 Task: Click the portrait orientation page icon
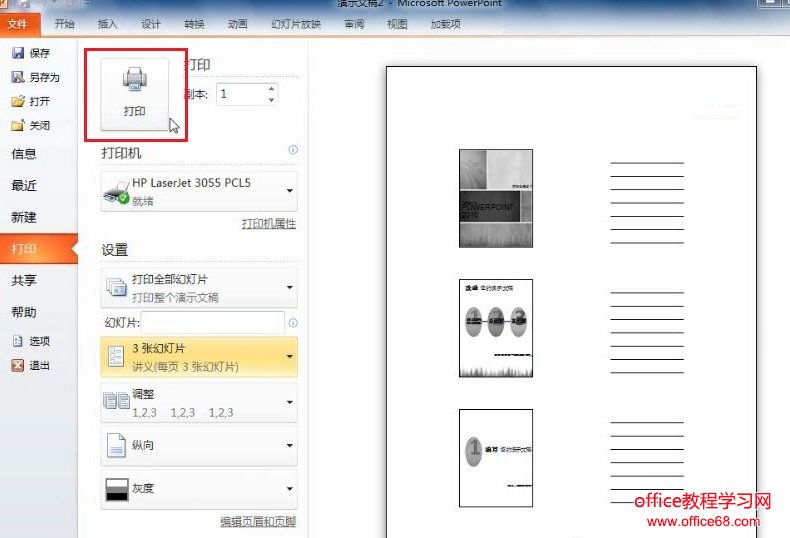(x=116, y=445)
